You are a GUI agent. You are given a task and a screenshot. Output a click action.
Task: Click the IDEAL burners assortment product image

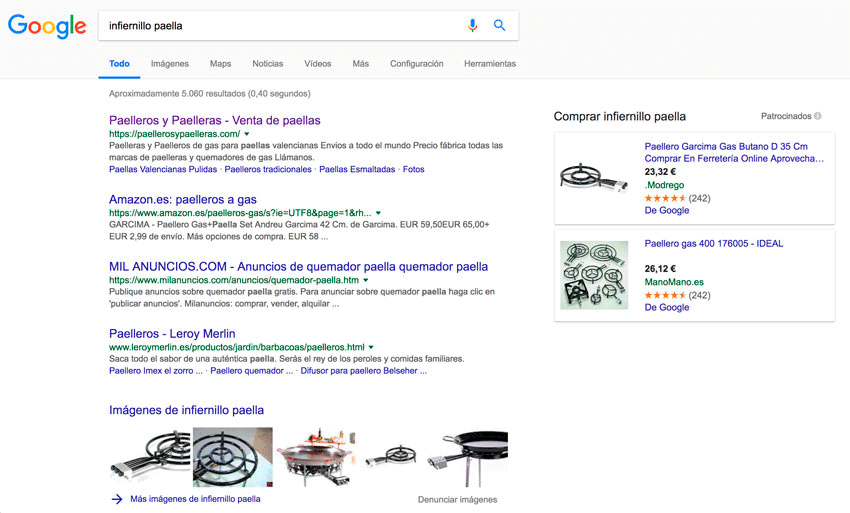[594, 275]
